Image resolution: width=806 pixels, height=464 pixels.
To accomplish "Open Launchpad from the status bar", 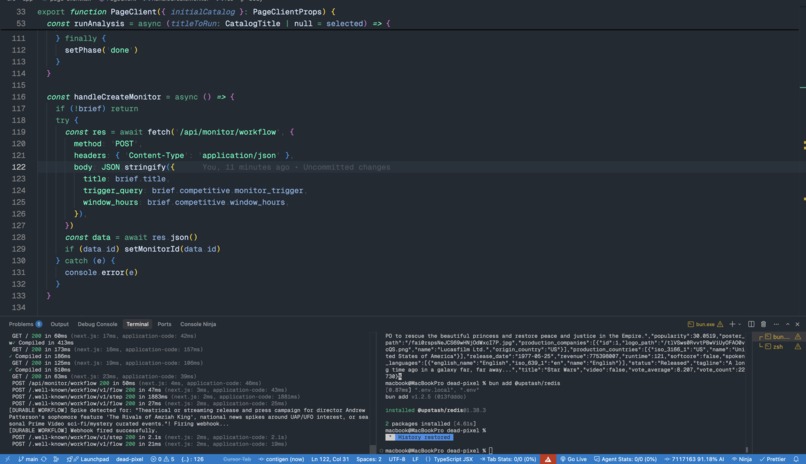I will click(90, 459).
